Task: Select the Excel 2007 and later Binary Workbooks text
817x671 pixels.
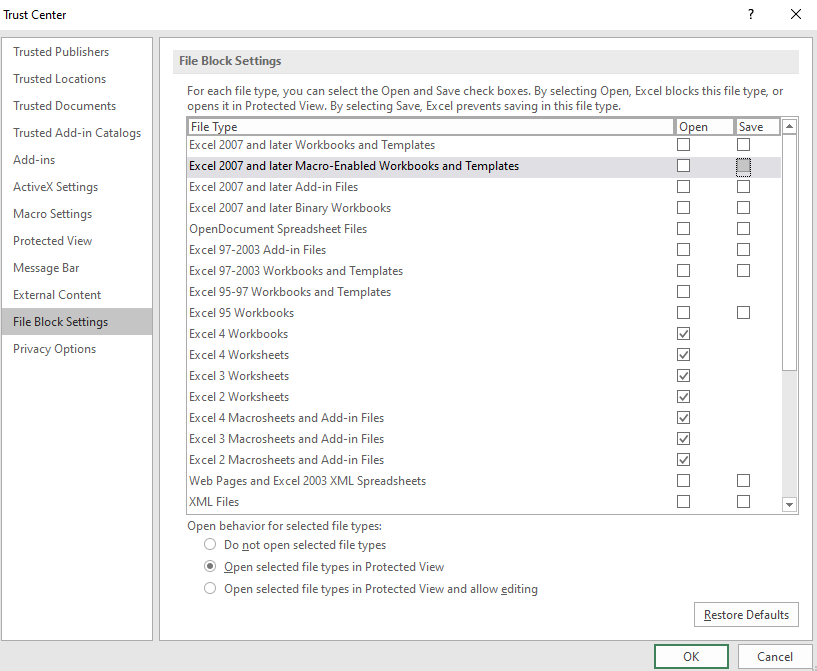Action: click(x=290, y=208)
